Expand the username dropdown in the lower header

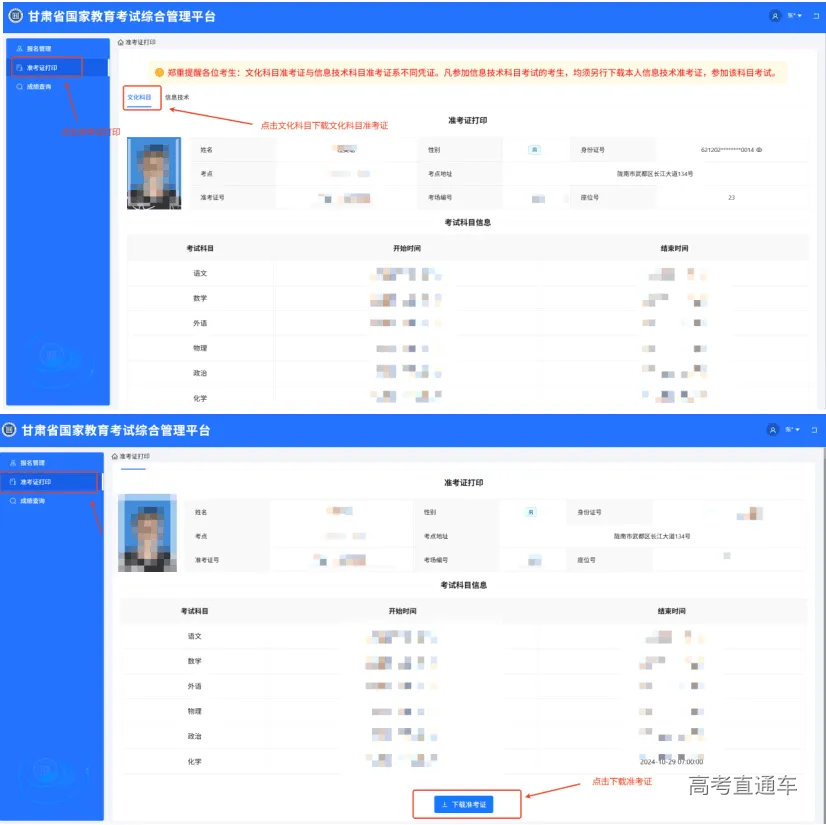tap(792, 430)
